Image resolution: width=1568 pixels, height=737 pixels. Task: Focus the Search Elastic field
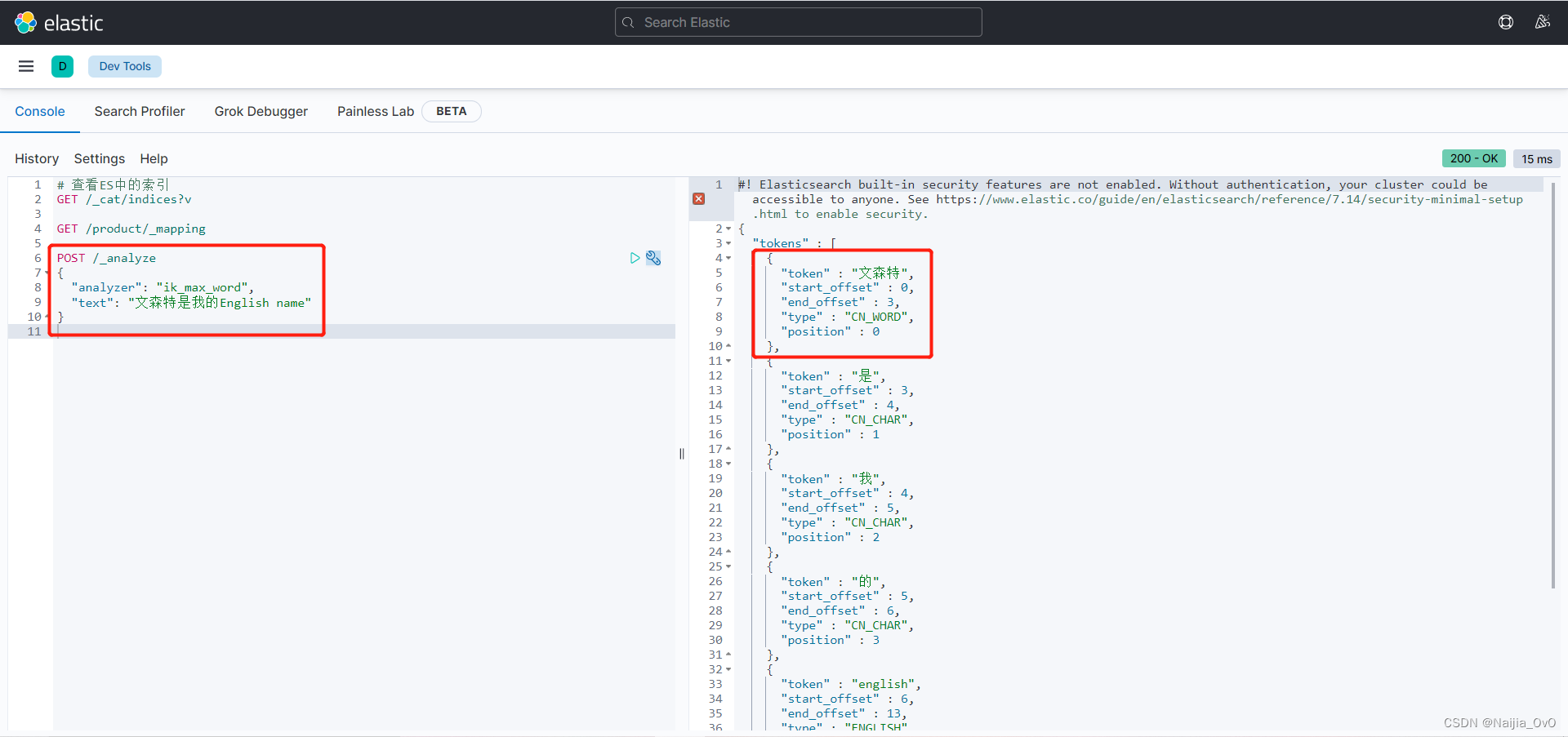[x=799, y=22]
